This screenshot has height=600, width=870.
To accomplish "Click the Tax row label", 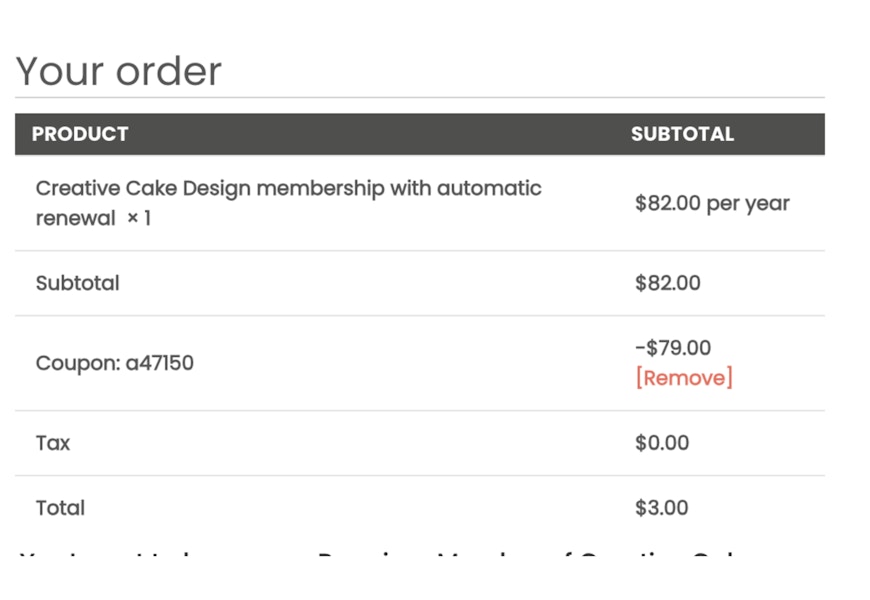I will [52, 443].
